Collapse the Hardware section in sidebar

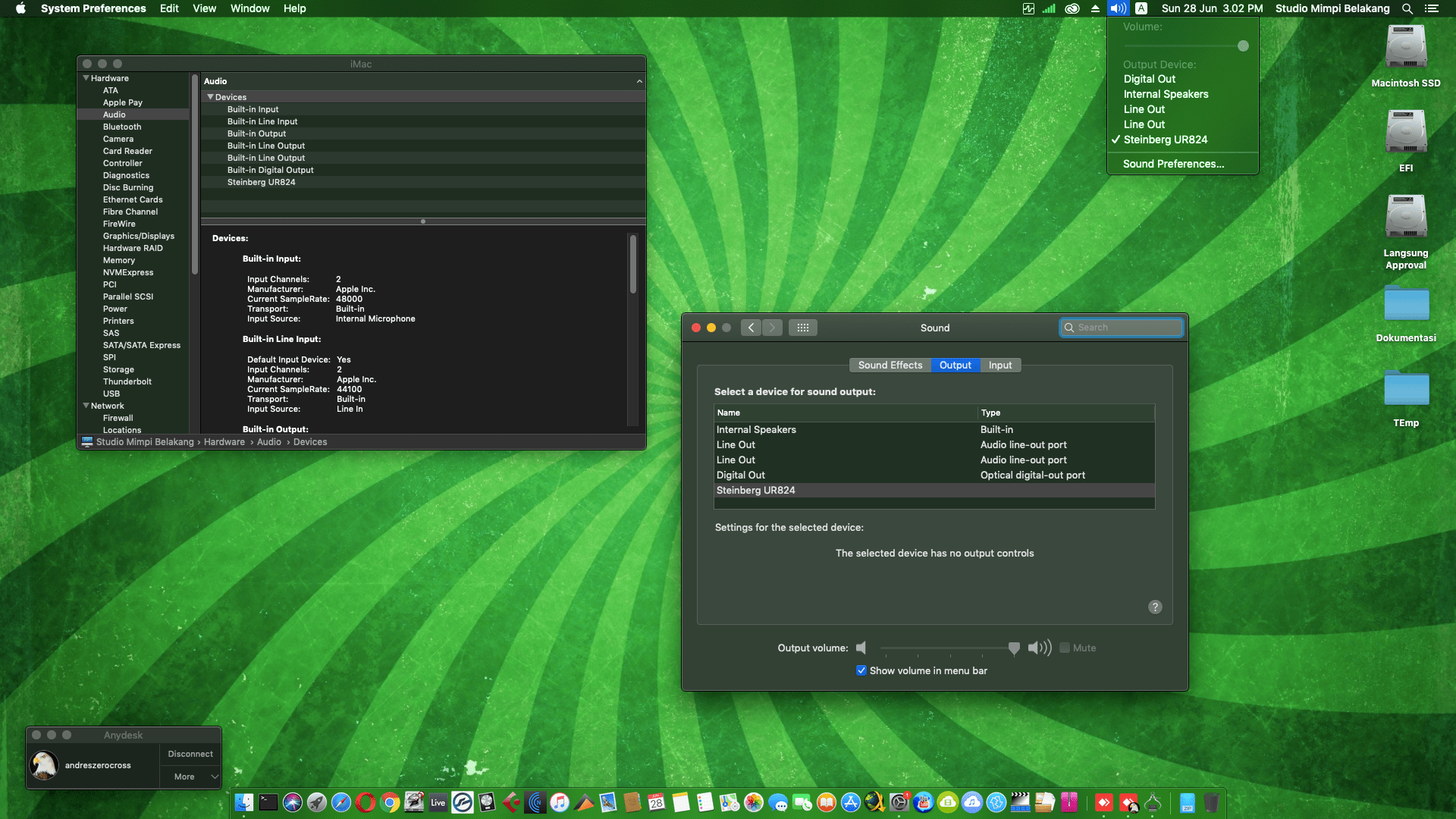click(86, 78)
